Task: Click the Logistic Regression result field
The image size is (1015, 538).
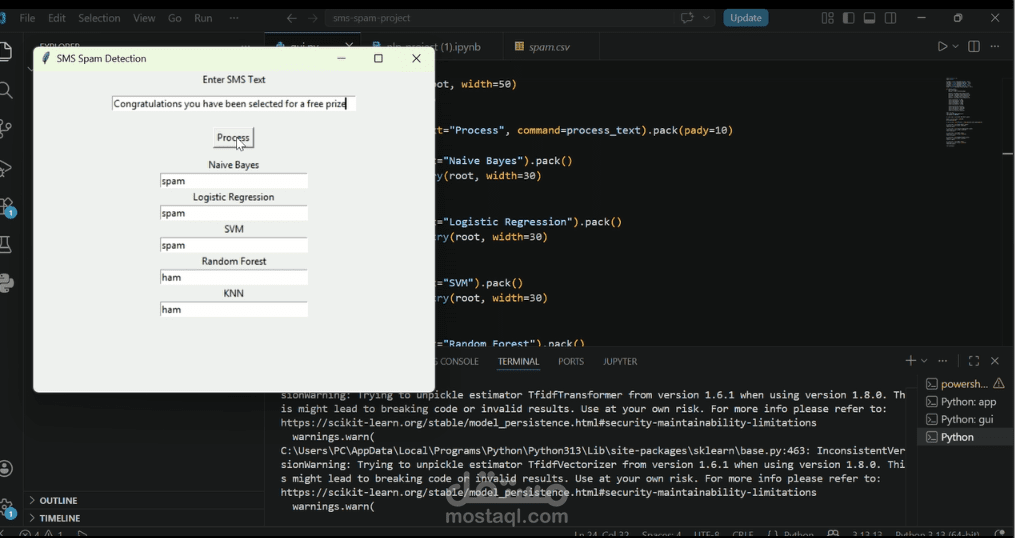Action: (x=234, y=213)
